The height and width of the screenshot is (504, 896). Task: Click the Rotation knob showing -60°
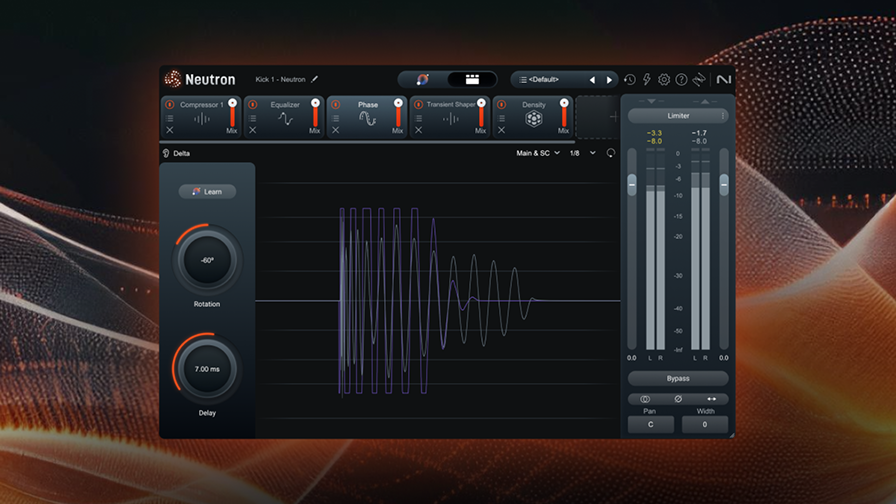[207, 260]
